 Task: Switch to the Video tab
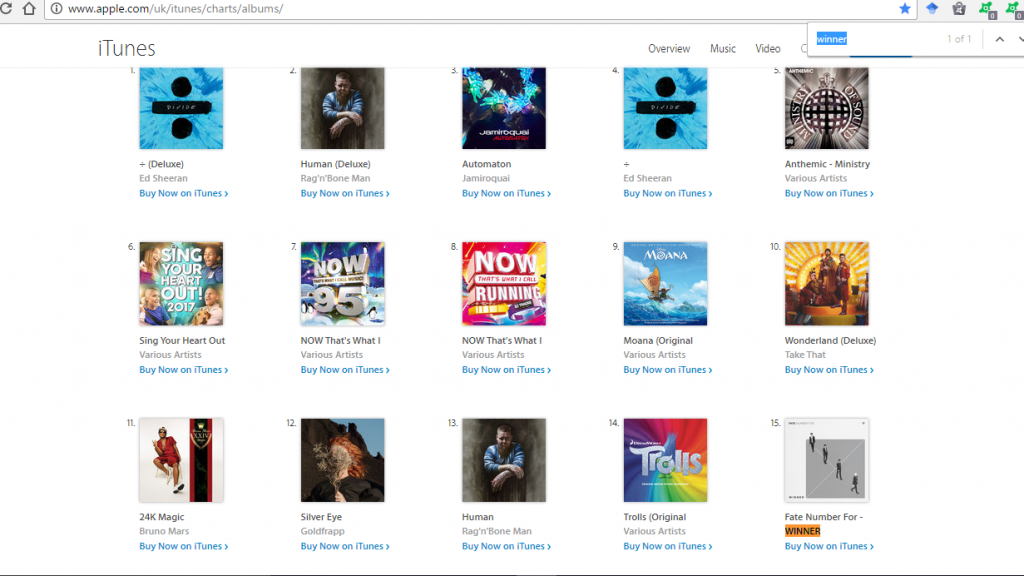point(767,48)
